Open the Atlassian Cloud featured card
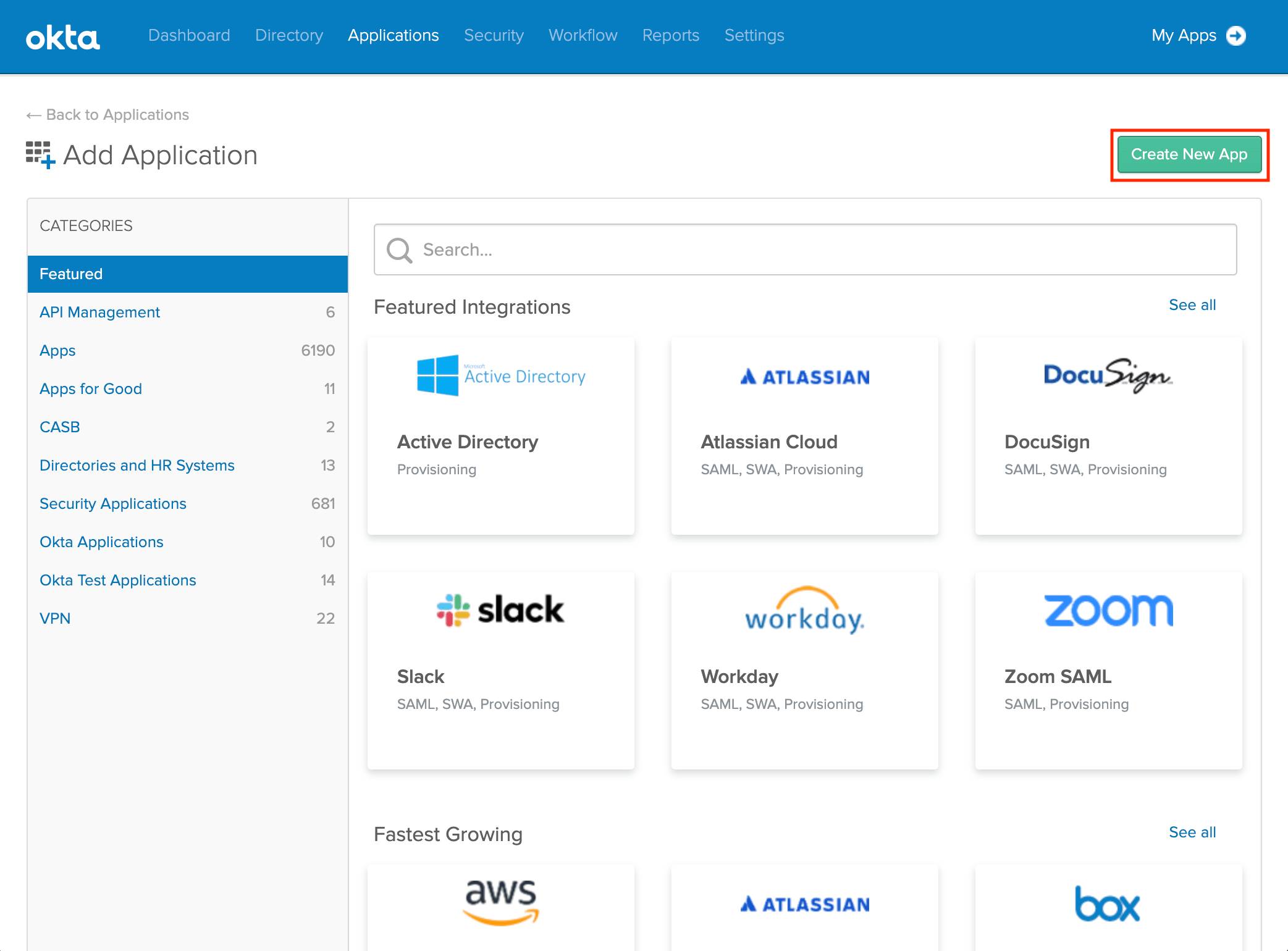Screen dimensions: 1288x951 tap(804, 436)
